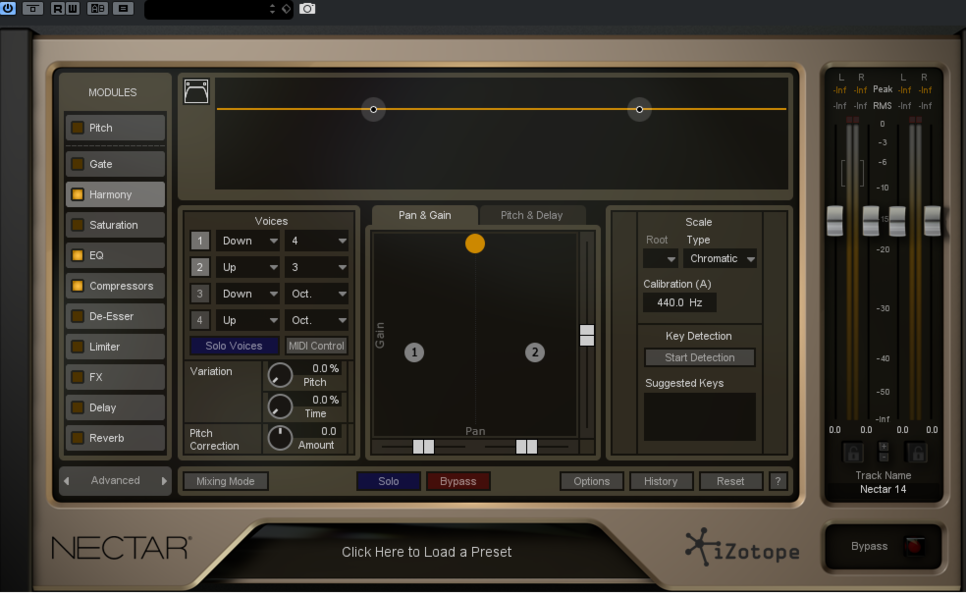Toggle voice 3 enable button
The height and width of the screenshot is (595, 966).
(200, 293)
